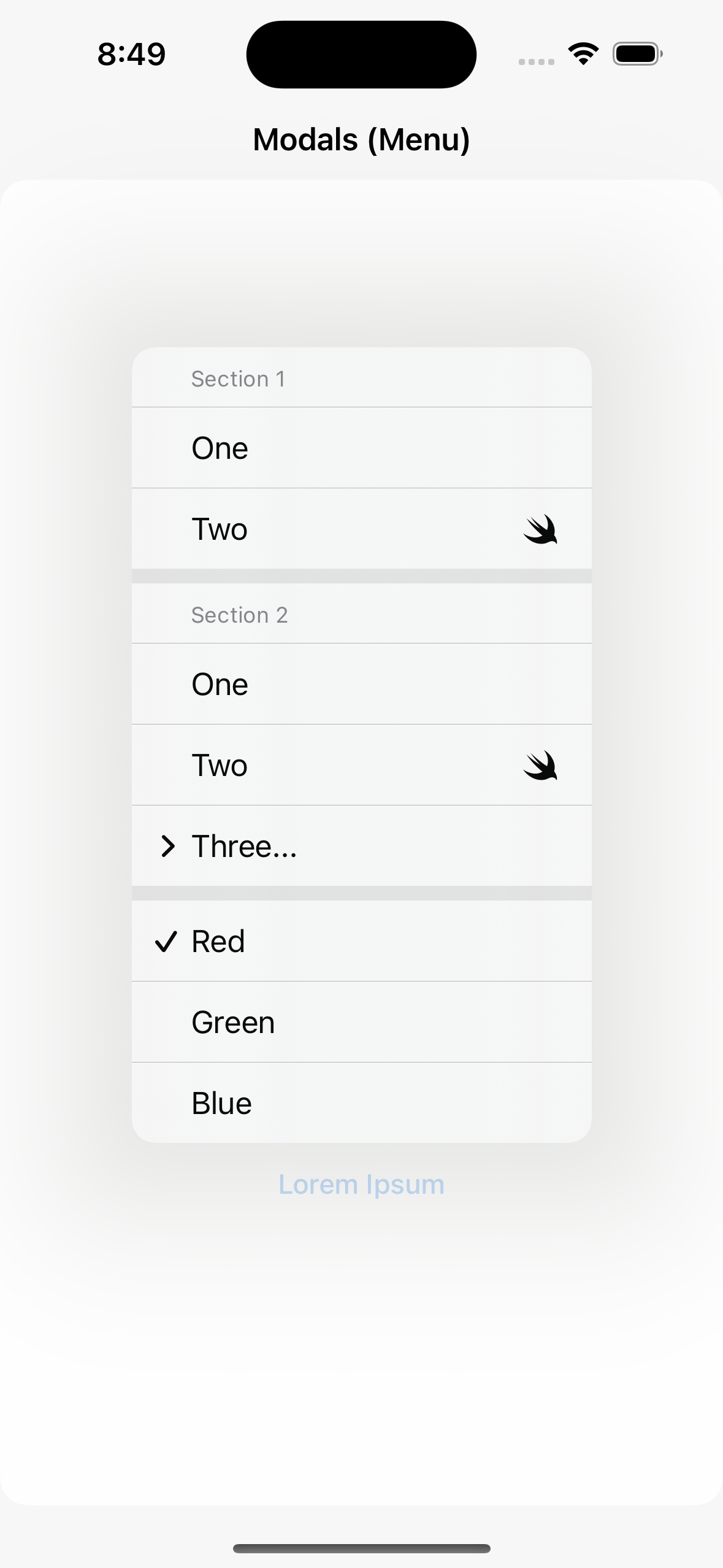Open the Three... submenu item
Image resolution: width=723 pixels, height=1568 pixels.
click(x=362, y=846)
